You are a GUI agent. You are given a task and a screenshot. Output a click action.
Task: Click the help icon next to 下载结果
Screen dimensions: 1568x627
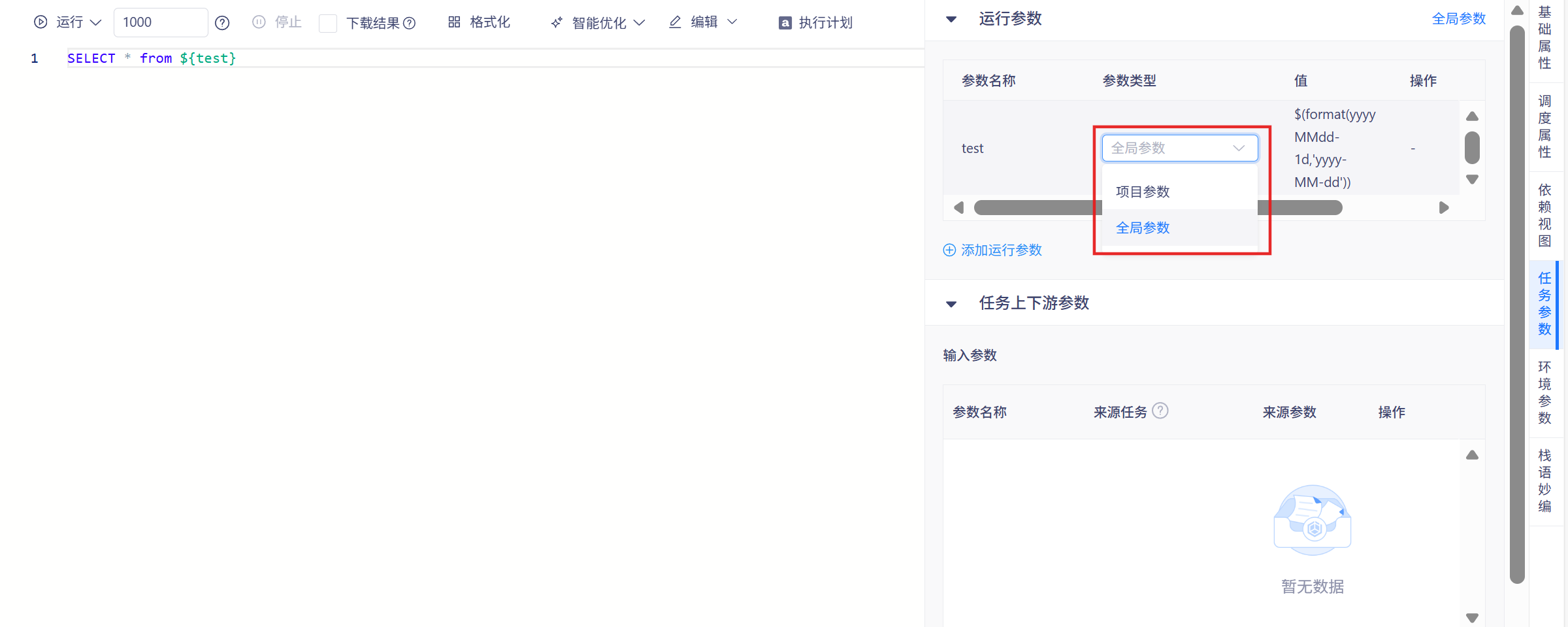point(410,24)
